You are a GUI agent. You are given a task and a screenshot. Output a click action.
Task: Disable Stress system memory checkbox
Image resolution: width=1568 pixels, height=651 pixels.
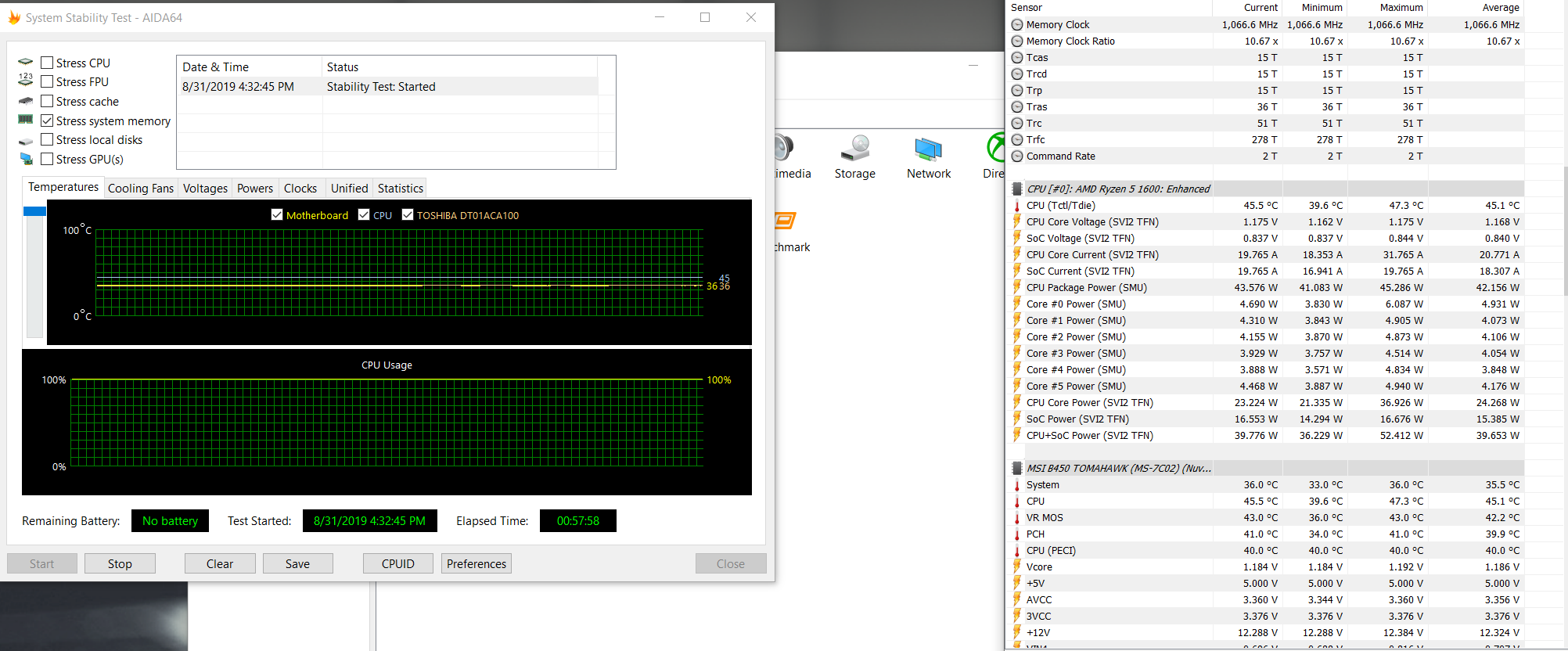click(47, 120)
